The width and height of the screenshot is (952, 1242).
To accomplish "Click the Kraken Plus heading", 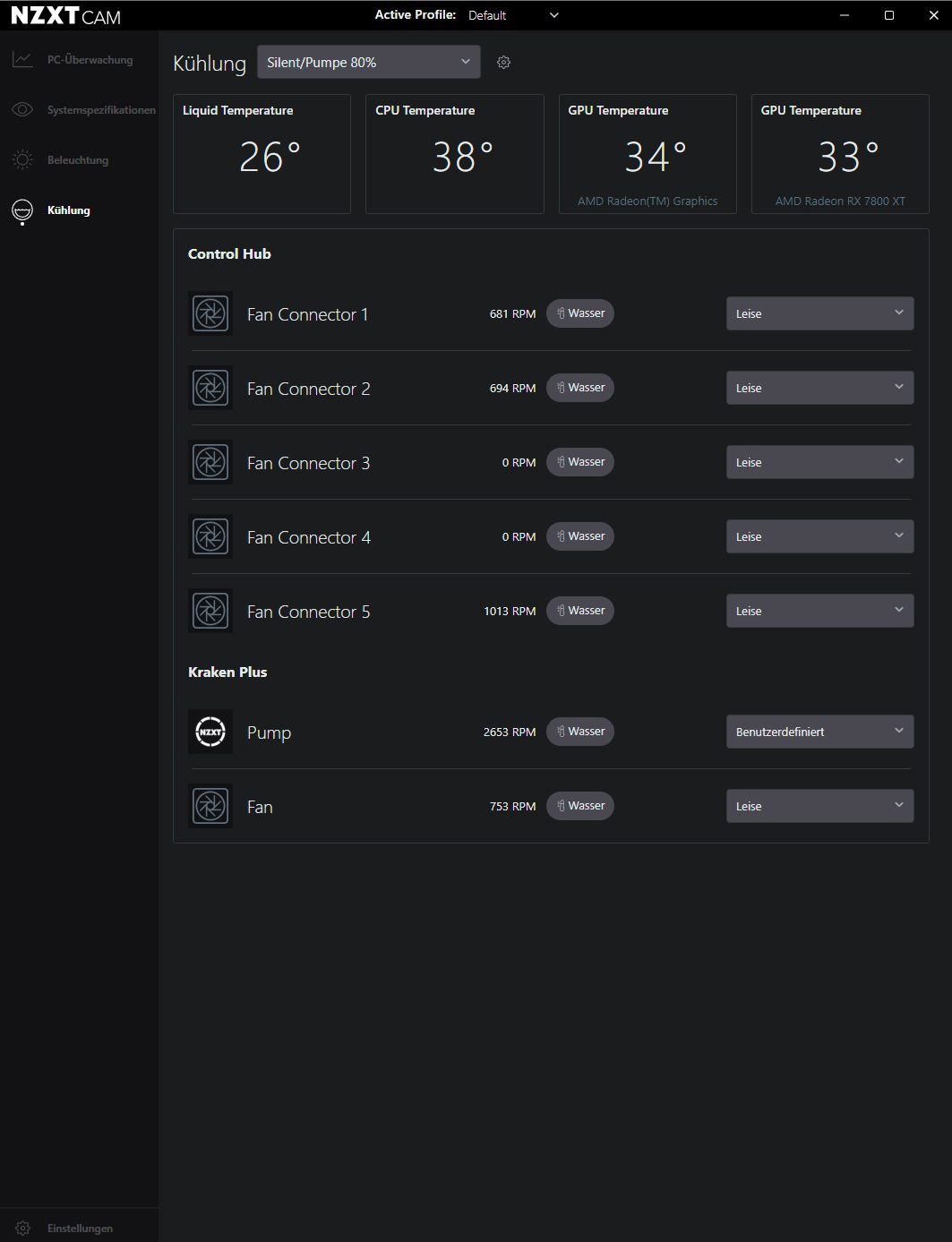I will coord(227,672).
